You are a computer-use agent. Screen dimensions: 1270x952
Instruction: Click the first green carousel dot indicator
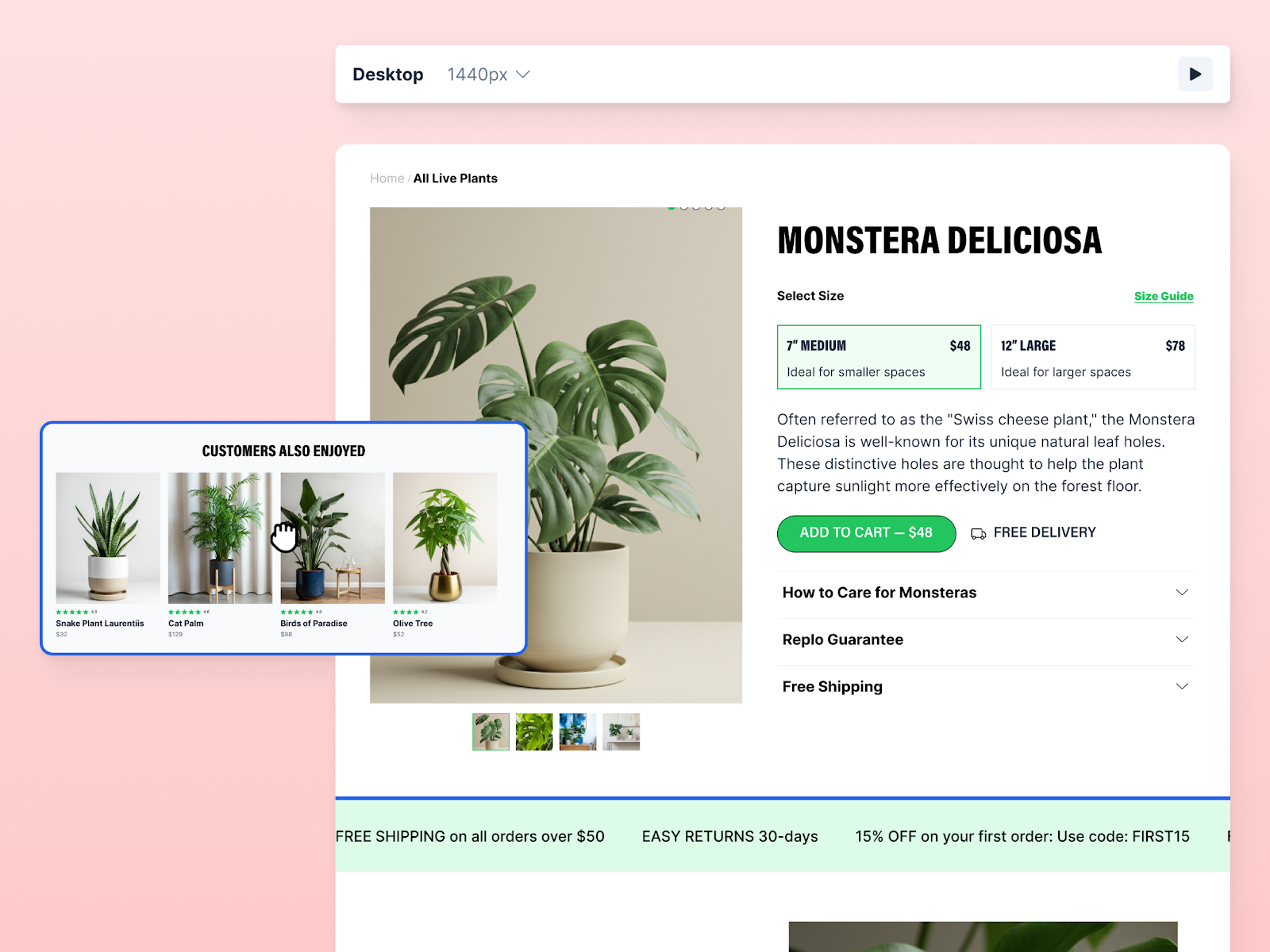pos(672,208)
